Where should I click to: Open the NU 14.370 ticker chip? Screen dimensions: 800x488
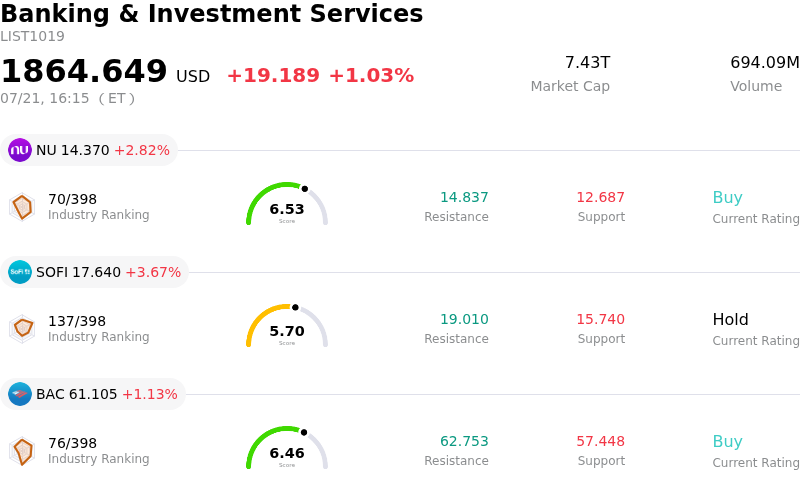point(89,150)
